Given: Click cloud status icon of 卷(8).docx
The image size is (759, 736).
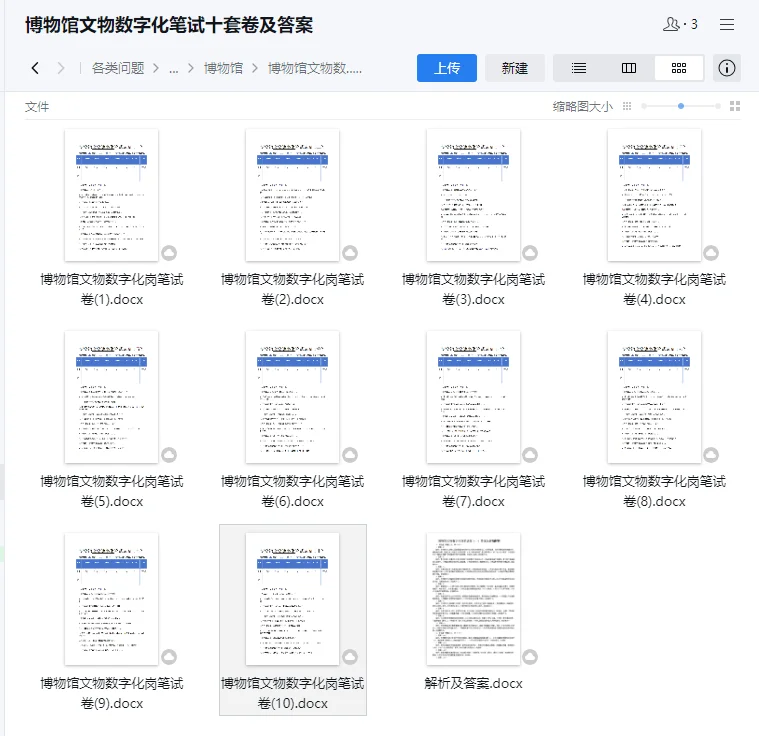Looking at the screenshot, I should [711, 455].
